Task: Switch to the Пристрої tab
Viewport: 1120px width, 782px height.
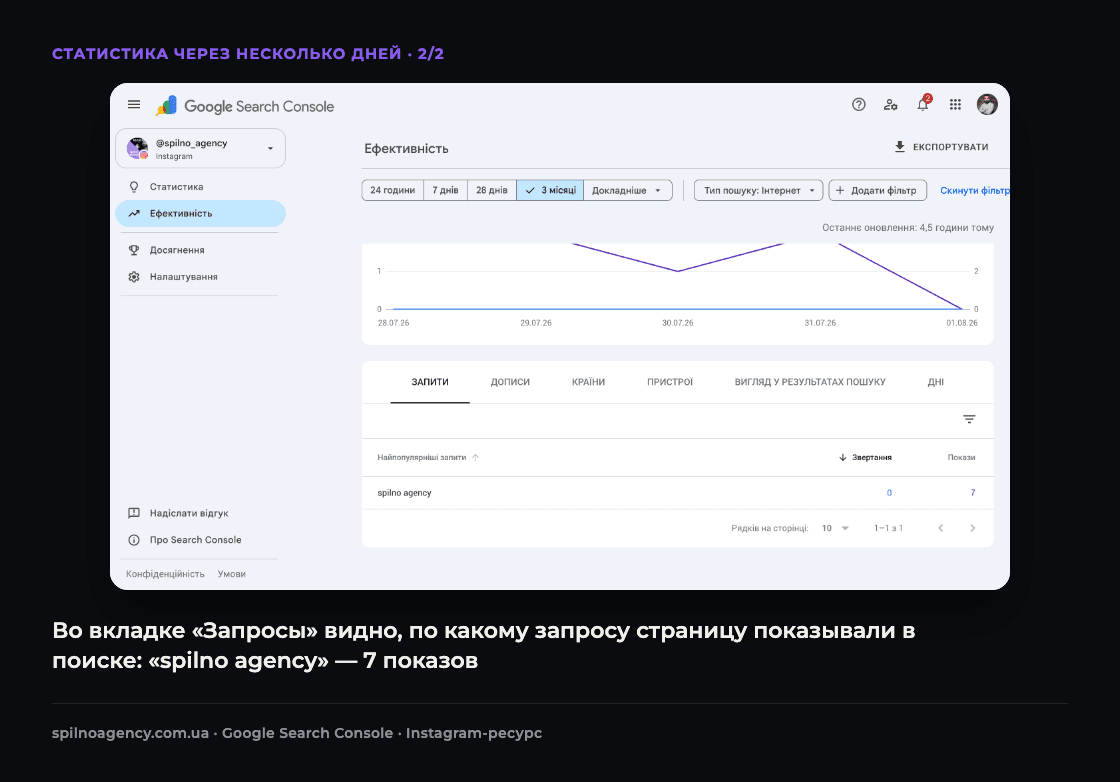Action: [670, 382]
